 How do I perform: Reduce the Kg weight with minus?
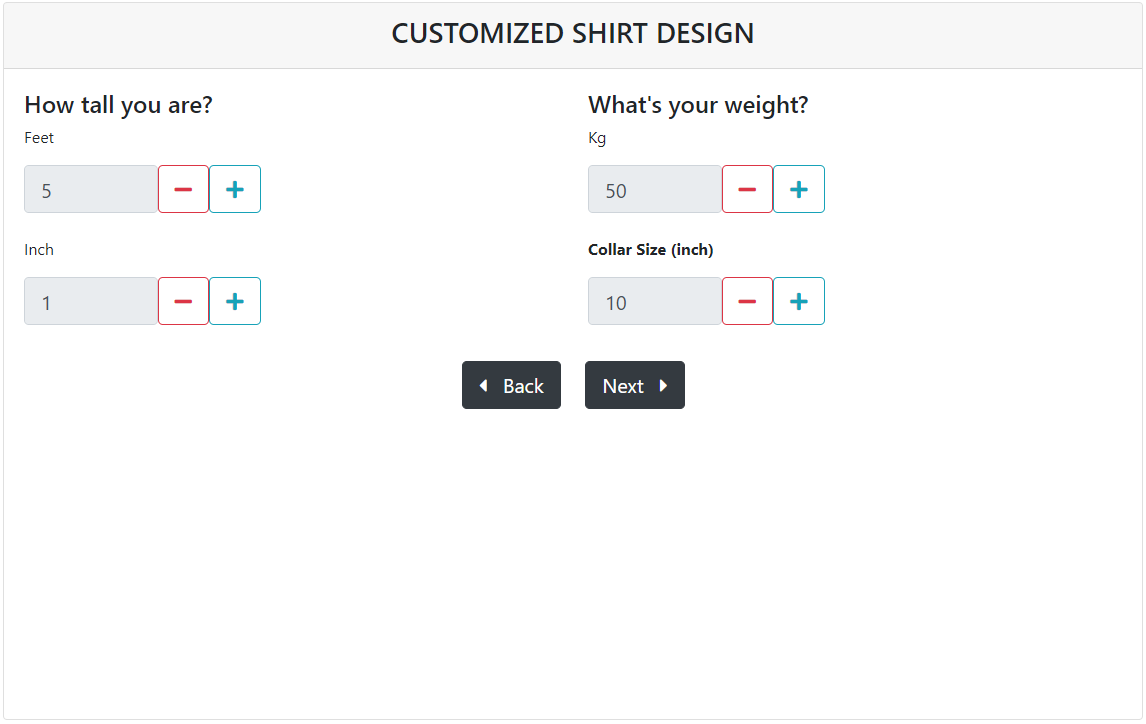click(x=747, y=189)
